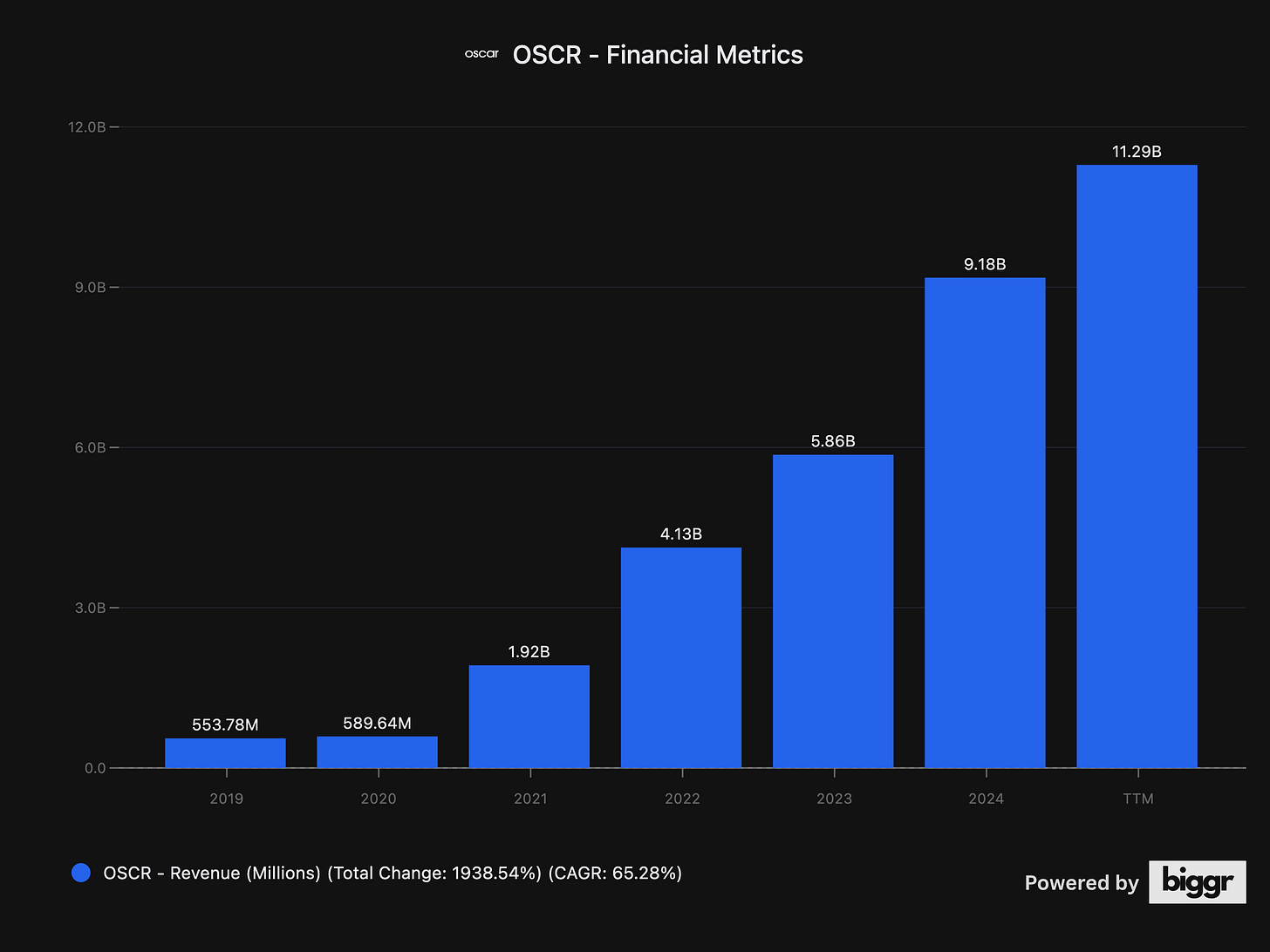This screenshot has height=952, width=1270.
Task: Click the 2021 x-axis label
Action: pyautogui.click(x=530, y=799)
